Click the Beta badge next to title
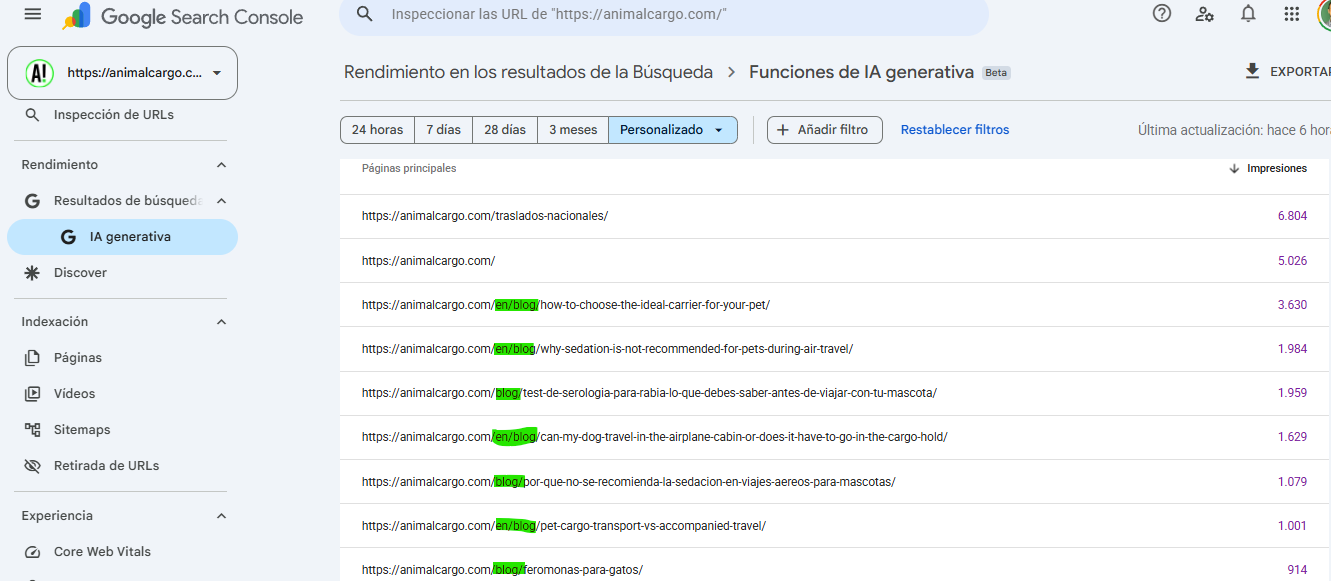The image size is (1331, 581). [996, 73]
